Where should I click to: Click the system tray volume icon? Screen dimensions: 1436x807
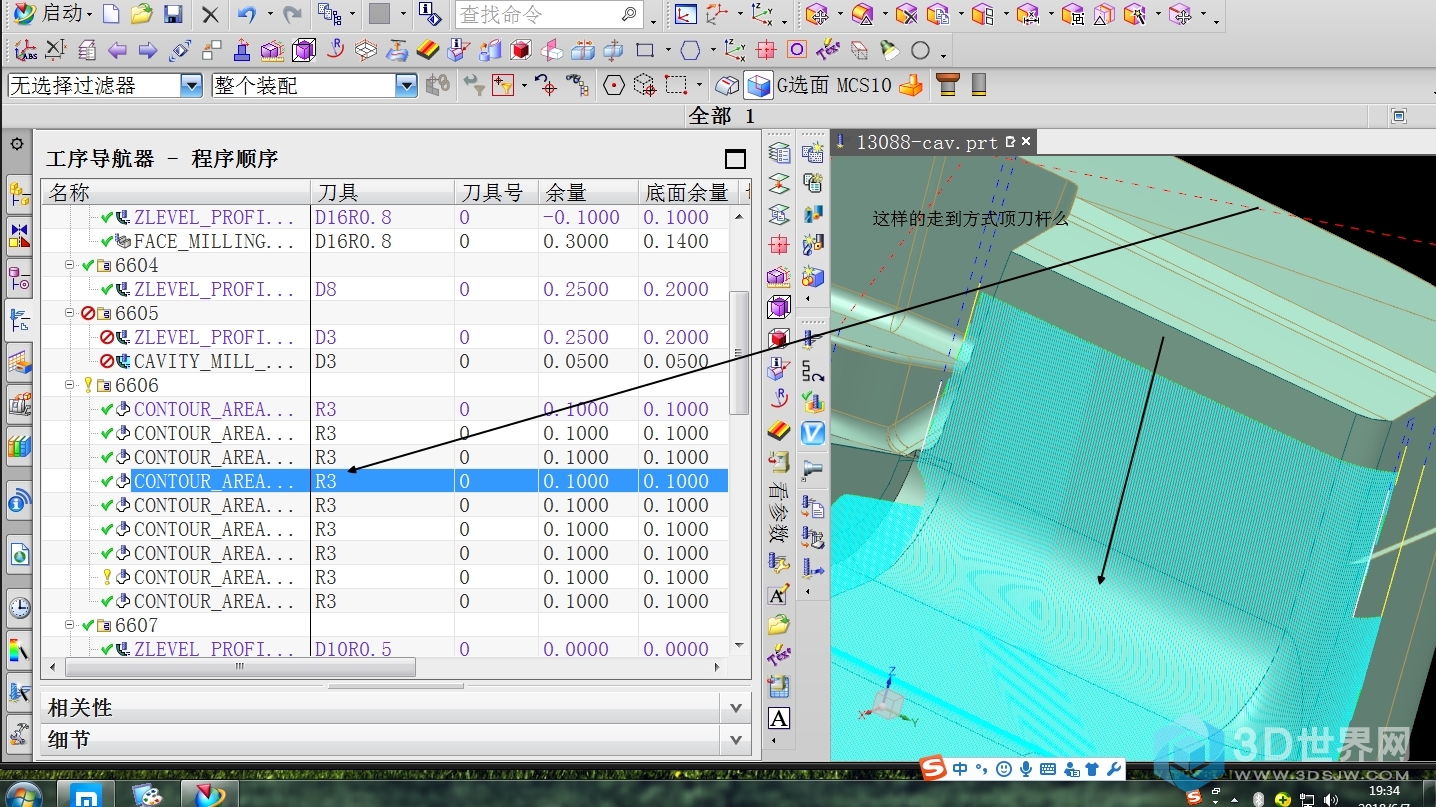click(x=1330, y=799)
